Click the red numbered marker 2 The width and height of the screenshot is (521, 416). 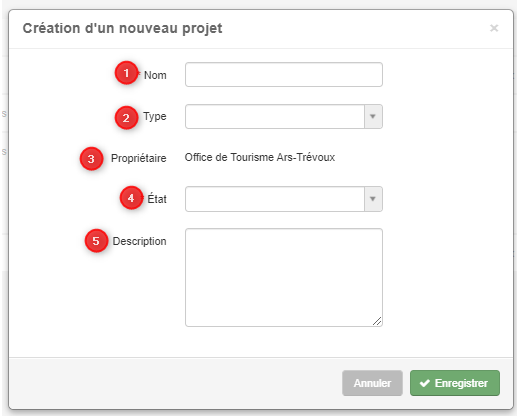point(126,118)
